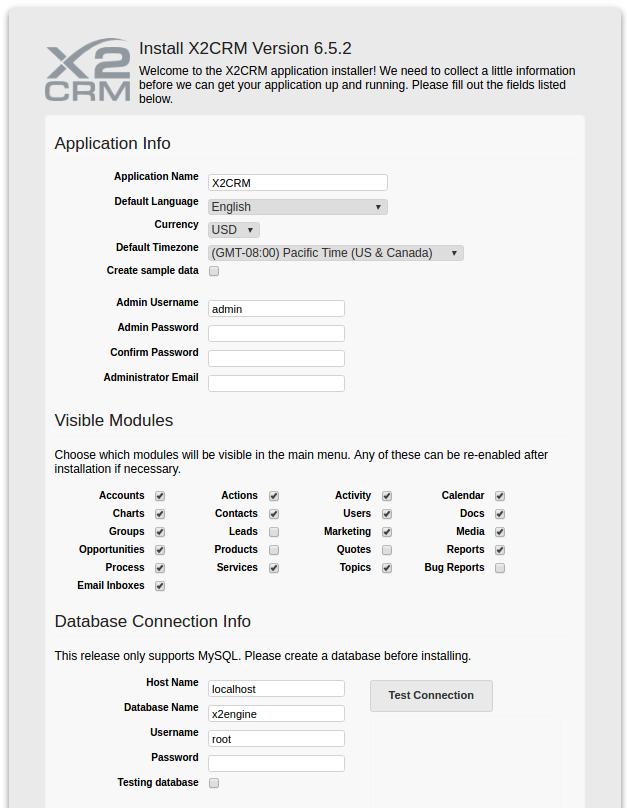Screen dimensions: 627x808
Task: Uncheck the Email Inboxes module
Action: coord(160,586)
